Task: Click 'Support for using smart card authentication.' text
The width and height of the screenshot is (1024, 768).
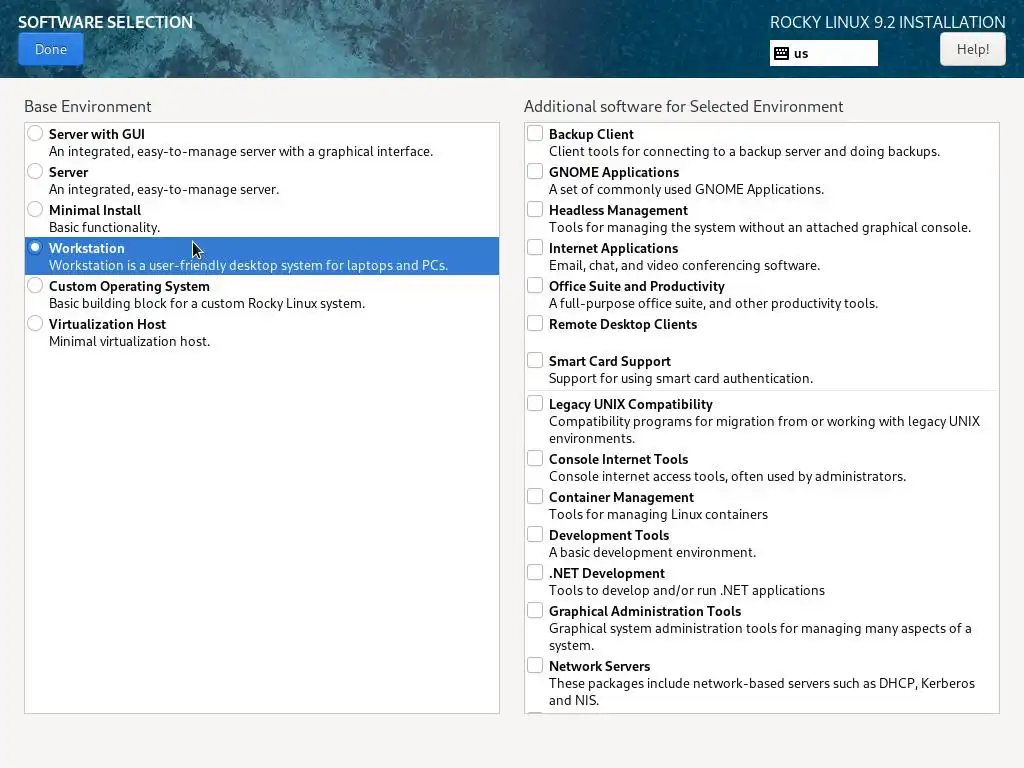Action: (x=681, y=378)
